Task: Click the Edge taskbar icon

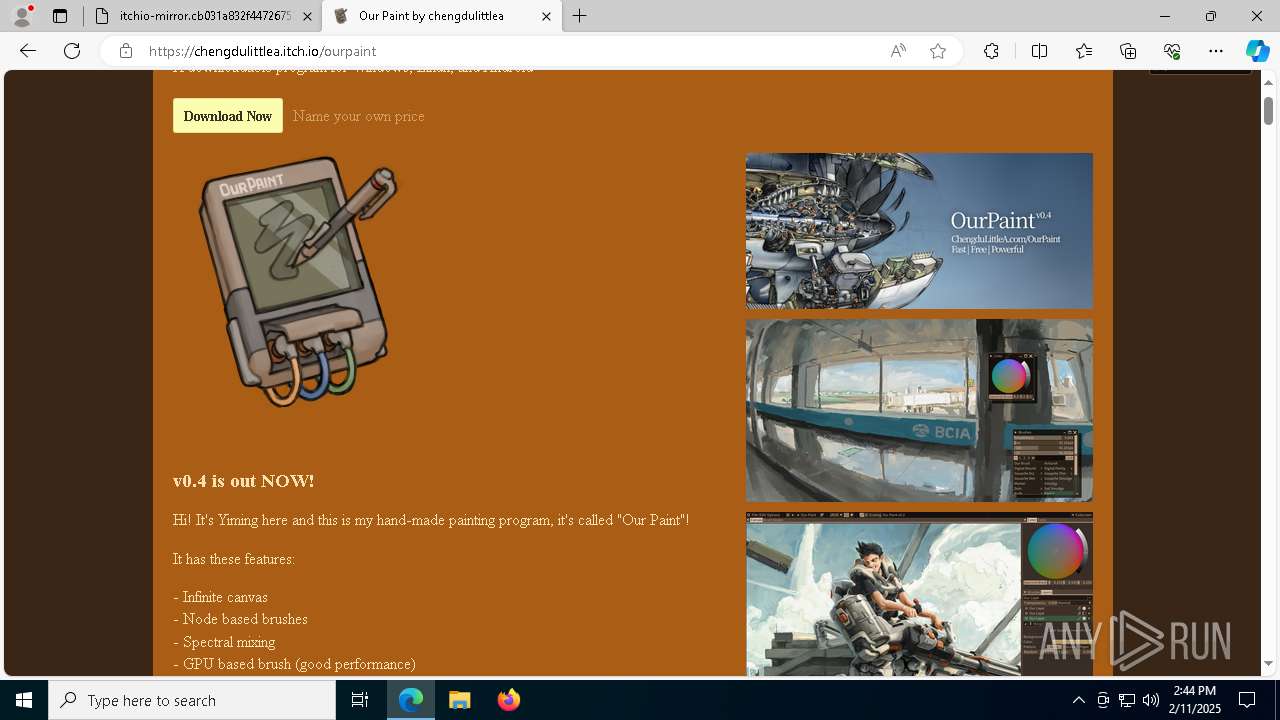Action: click(x=411, y=700)
